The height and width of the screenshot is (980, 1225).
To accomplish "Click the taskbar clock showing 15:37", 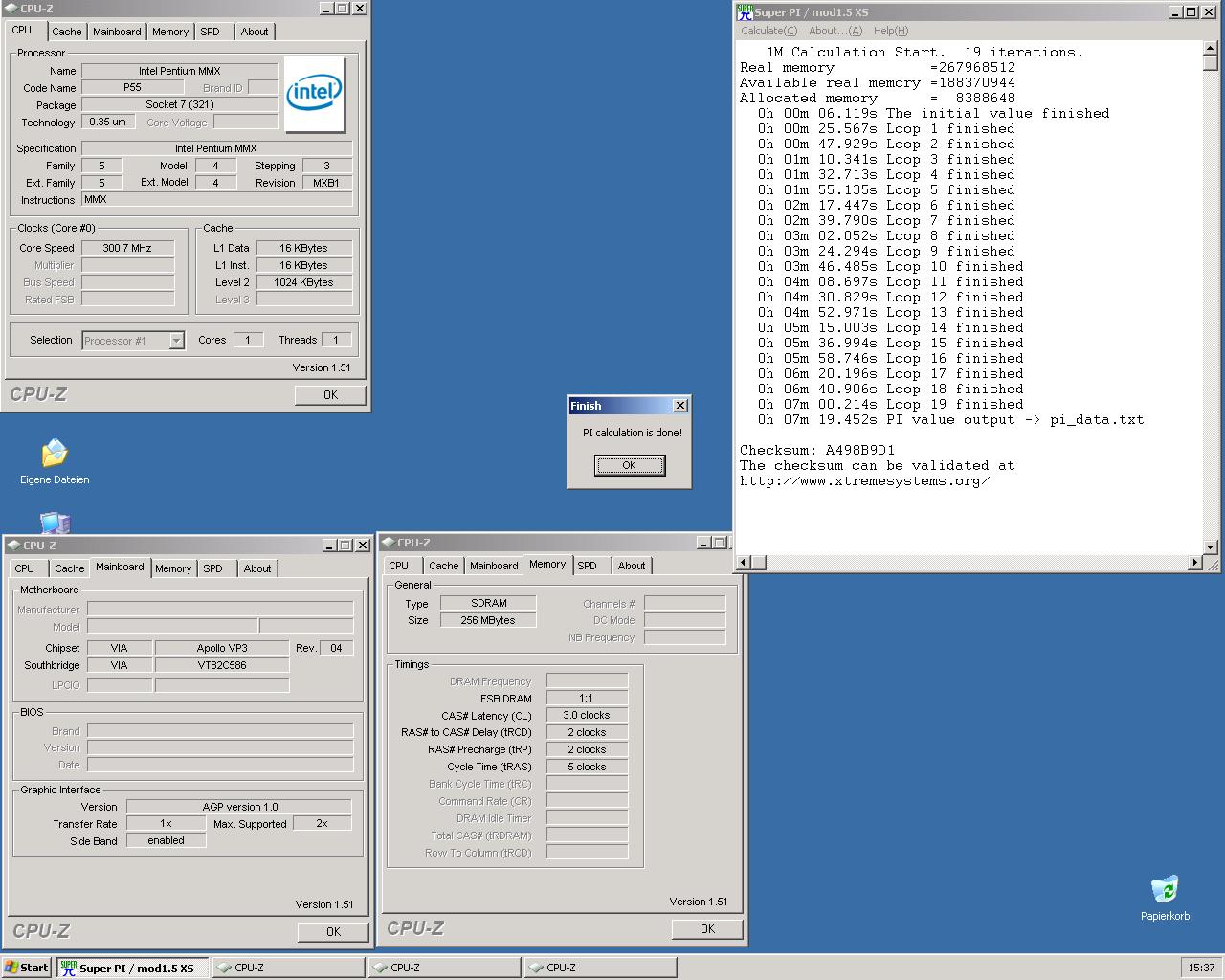I will pyautogui.click(x=1201, y=968).
